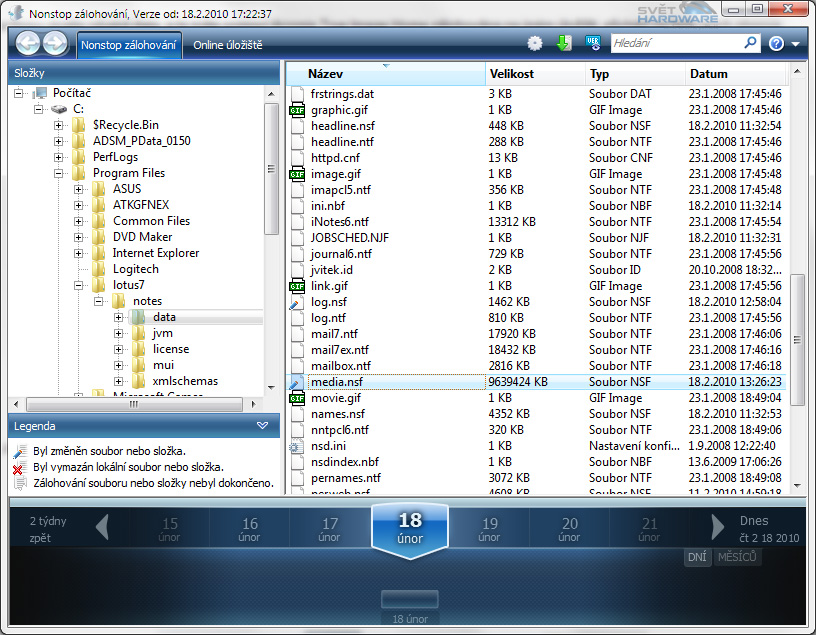
Task: Expand the ASUS folder node
Action: [78, 189]
